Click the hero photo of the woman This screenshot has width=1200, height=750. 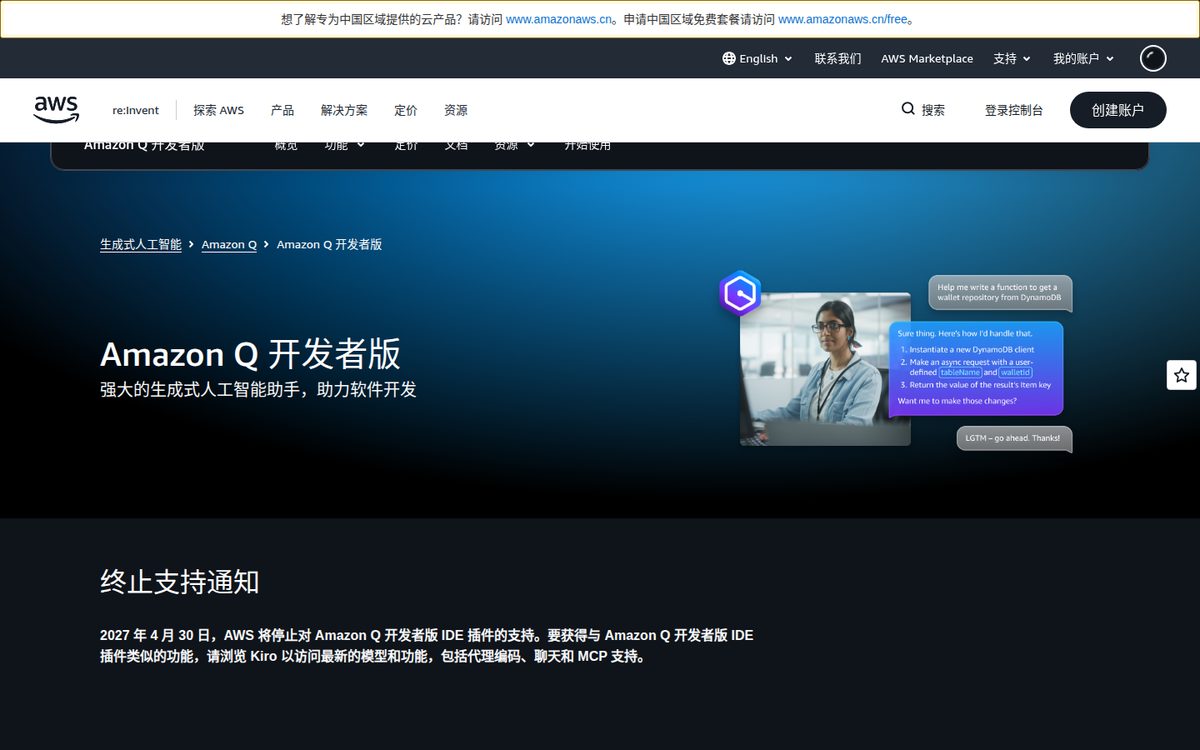[825, 369]
